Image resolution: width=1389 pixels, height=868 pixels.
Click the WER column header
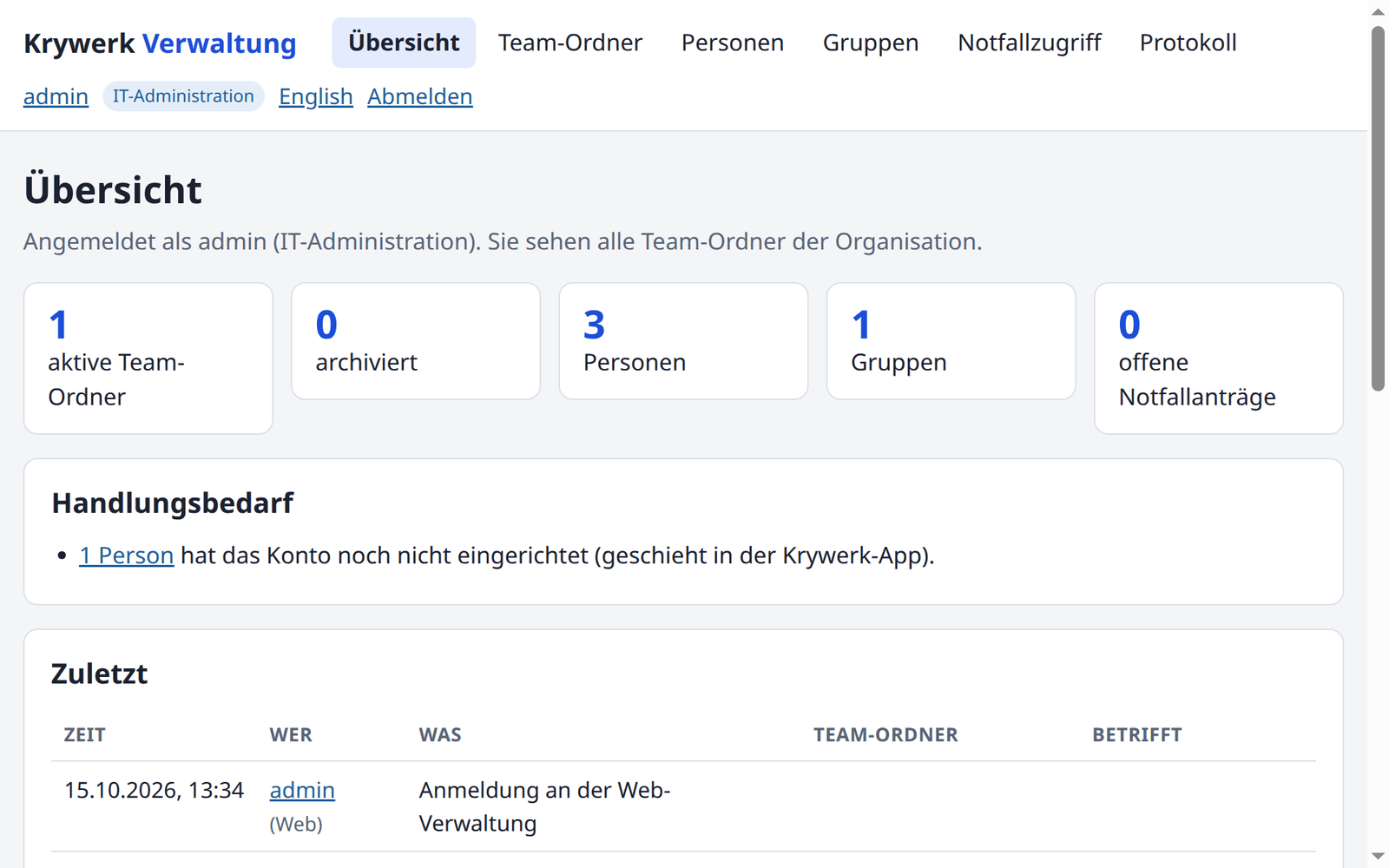point(291,735)
